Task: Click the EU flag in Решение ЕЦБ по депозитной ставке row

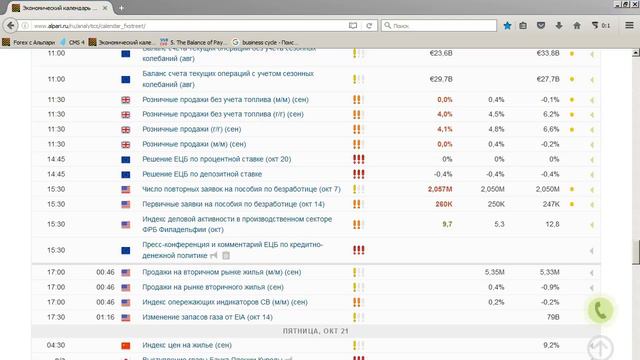Action: click(126, 175)
